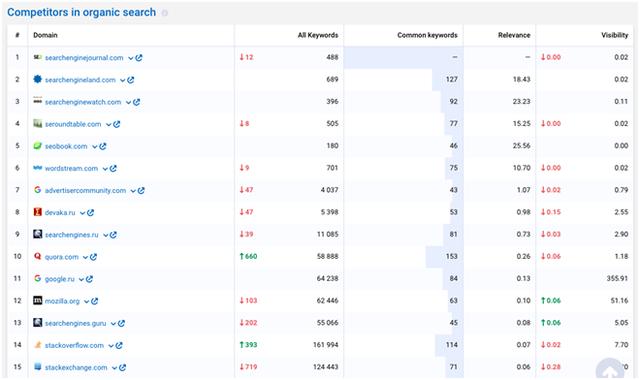The image size is (640, 380).
Task: Open external link icon for mozilla.org
Action: click(x=95, y=301)
